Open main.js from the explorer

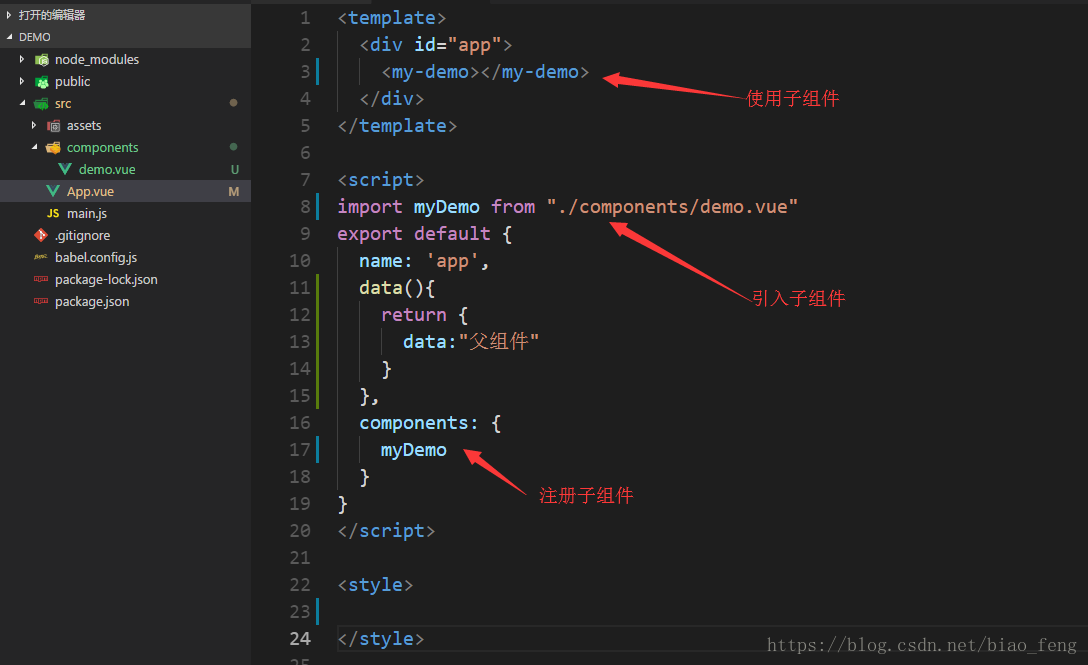pos(87,213)
